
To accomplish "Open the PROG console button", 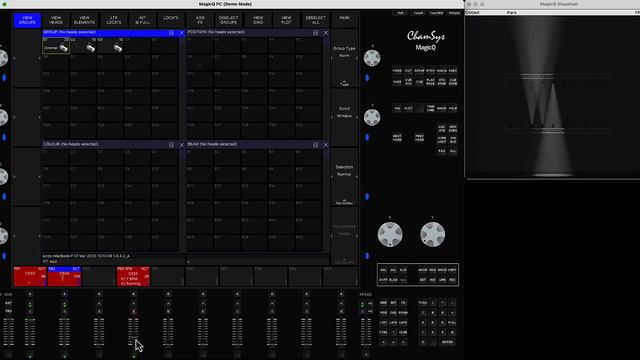I will [397, 71].
